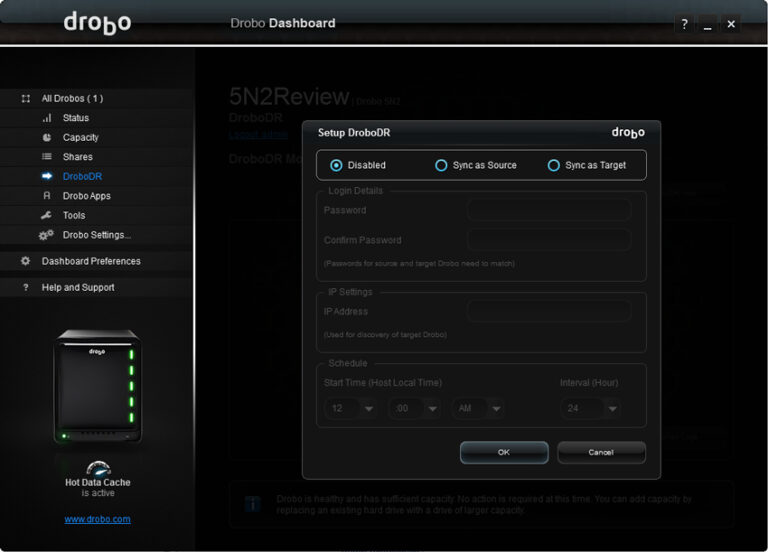Click the IP Settings group label
Screen dimensions: 768x552
pos(350,292)
